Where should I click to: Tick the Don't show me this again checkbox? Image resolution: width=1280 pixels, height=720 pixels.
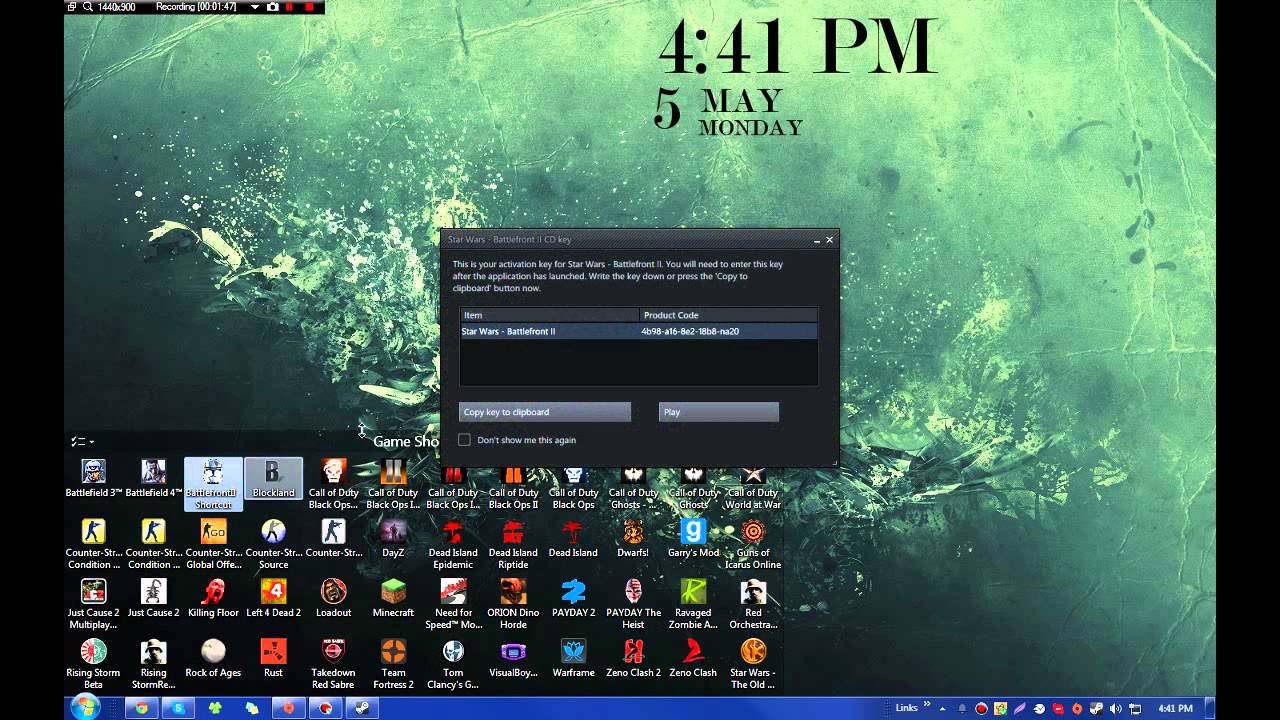(x=464, y=440)
